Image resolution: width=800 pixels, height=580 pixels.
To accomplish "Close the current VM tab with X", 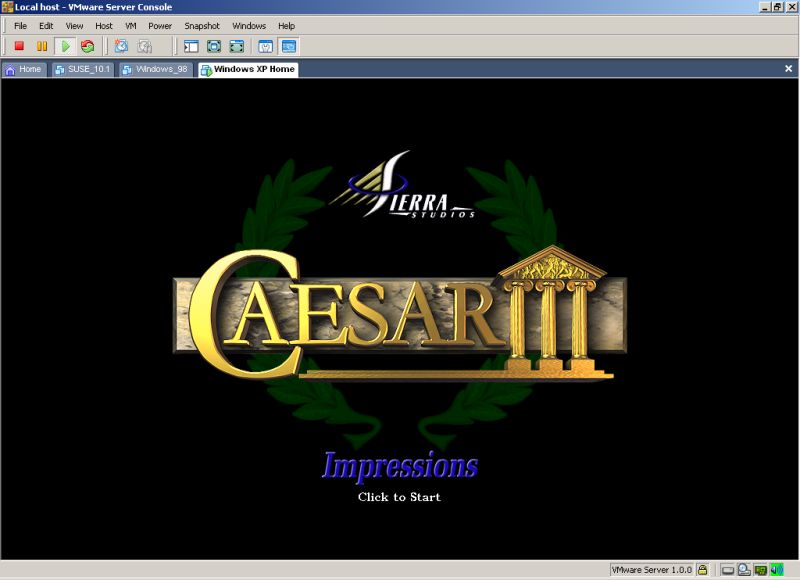I will click(x=788, y=69).
